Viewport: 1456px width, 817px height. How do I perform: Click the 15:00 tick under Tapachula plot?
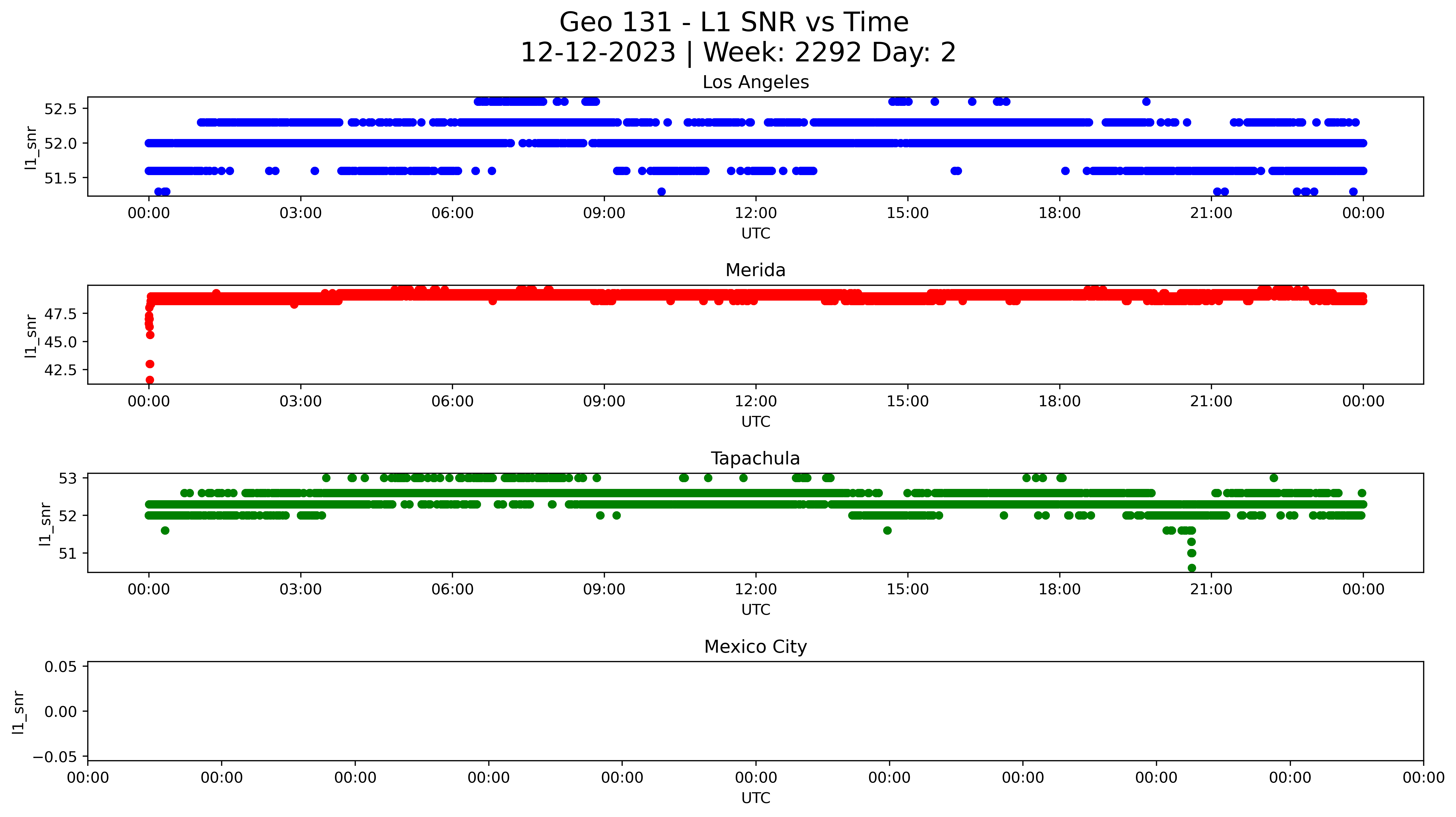908,589
